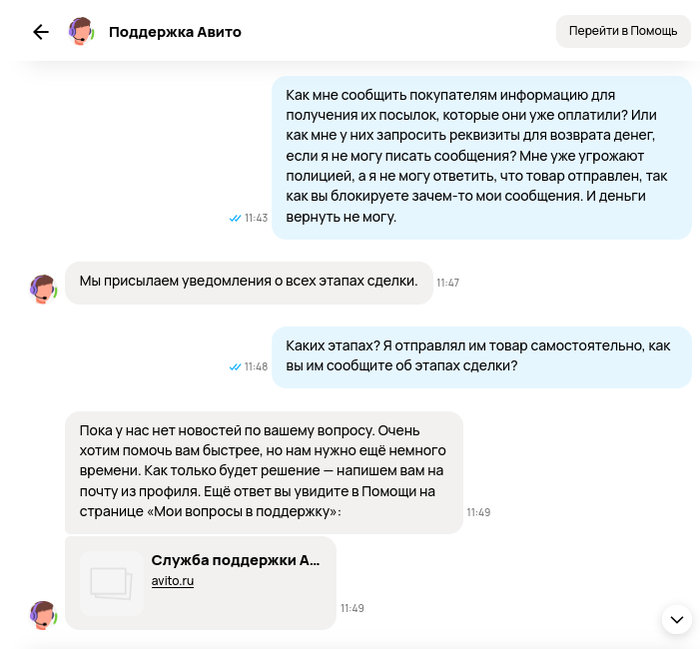Click the 11:49 timestamp beside the link preview card
This screenshot has height=649, width=700.
coord(352,608)
